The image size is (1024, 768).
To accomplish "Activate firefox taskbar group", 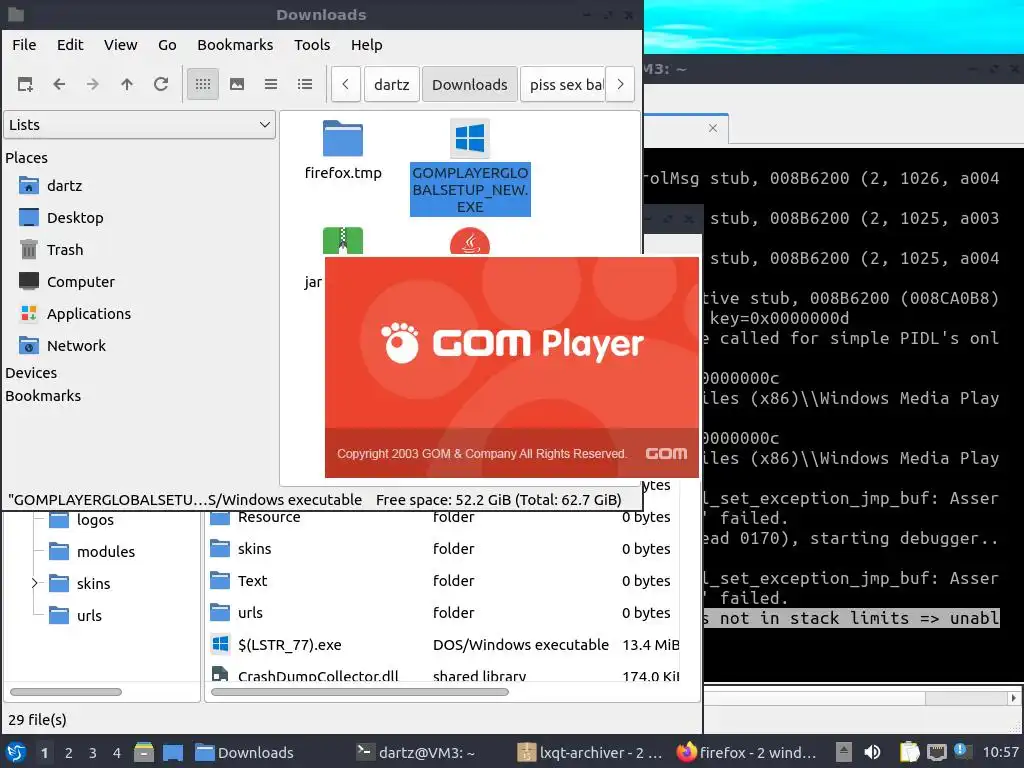I will (x=748, y=753).
